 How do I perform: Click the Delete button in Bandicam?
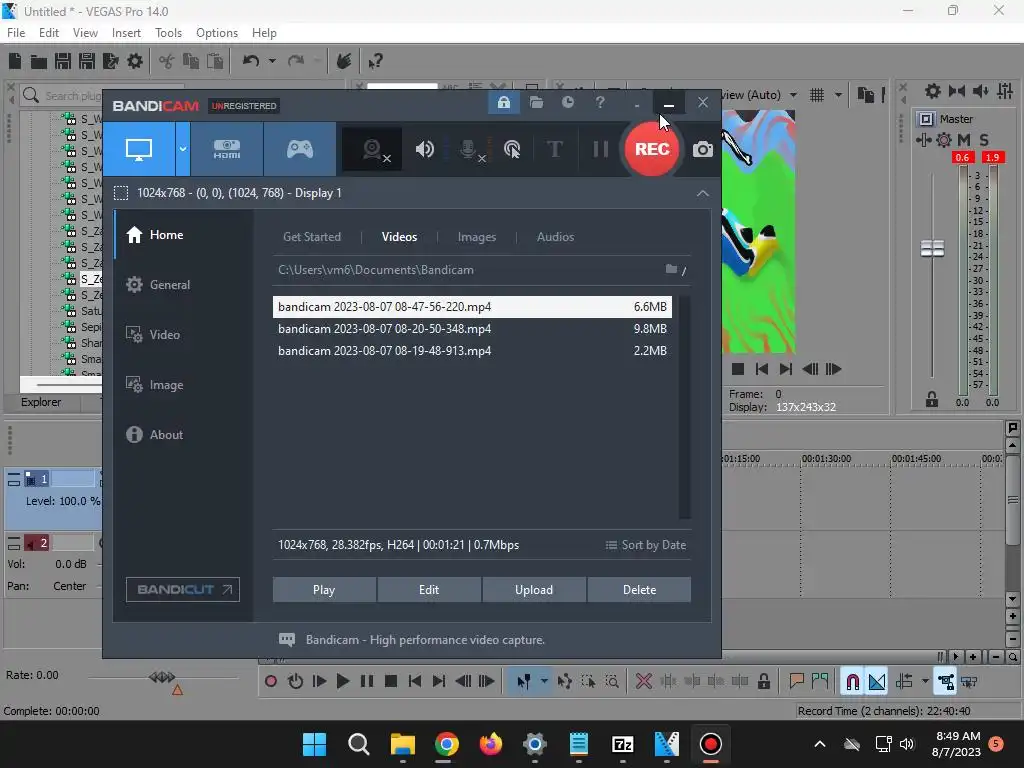(639, 590)
